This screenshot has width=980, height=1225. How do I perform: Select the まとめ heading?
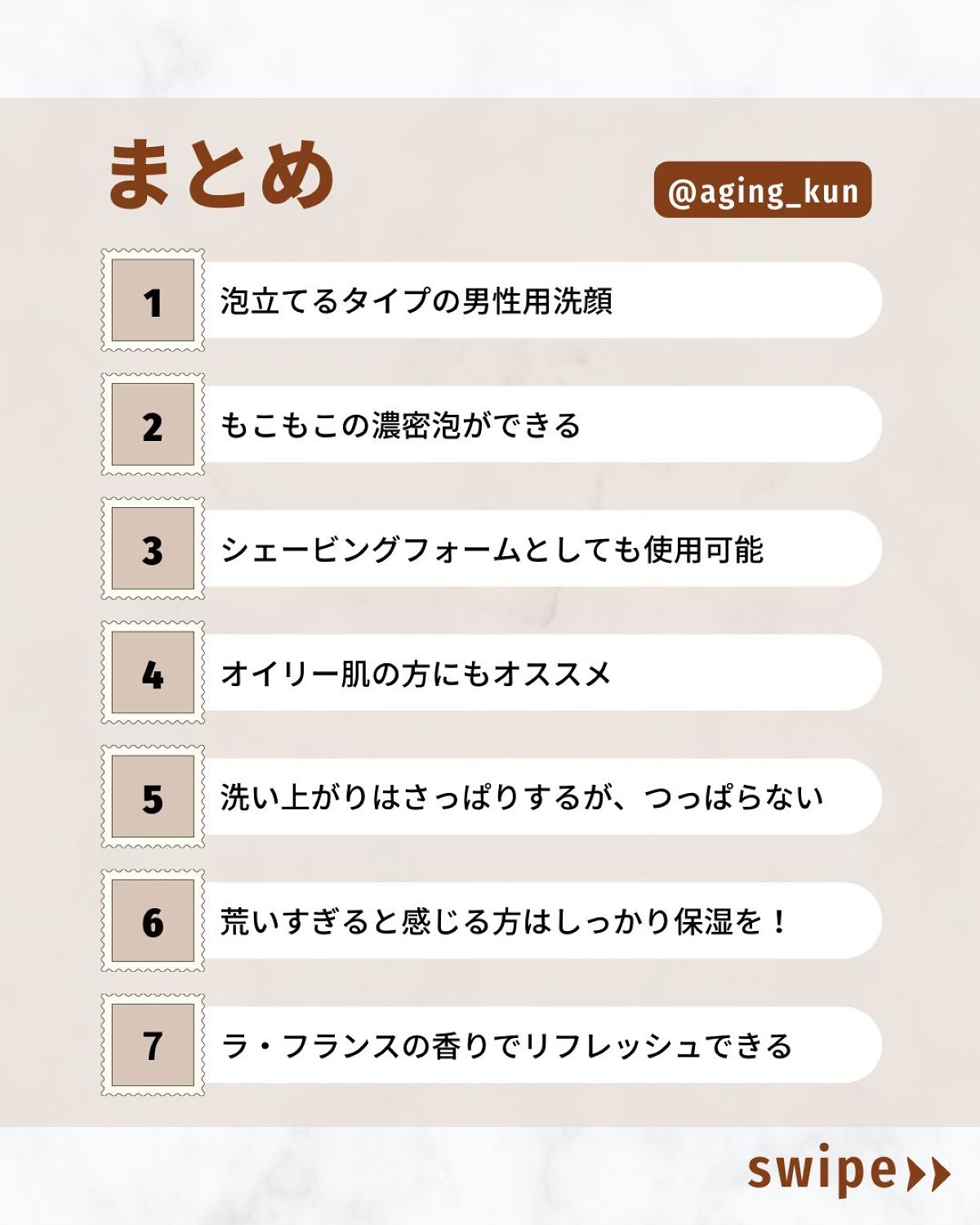[220, 174]
